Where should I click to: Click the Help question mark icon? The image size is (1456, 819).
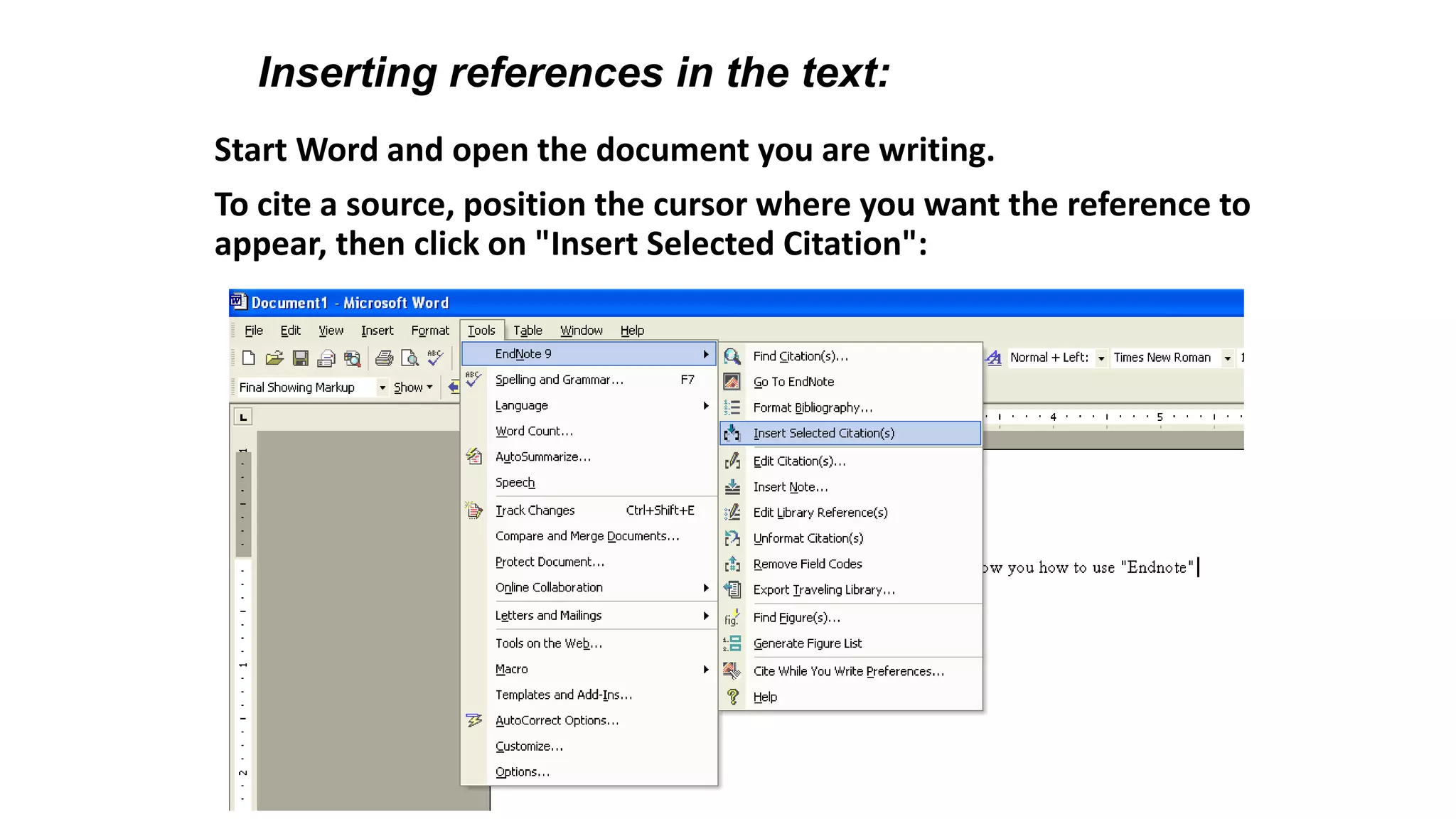[x=732, y=697]
